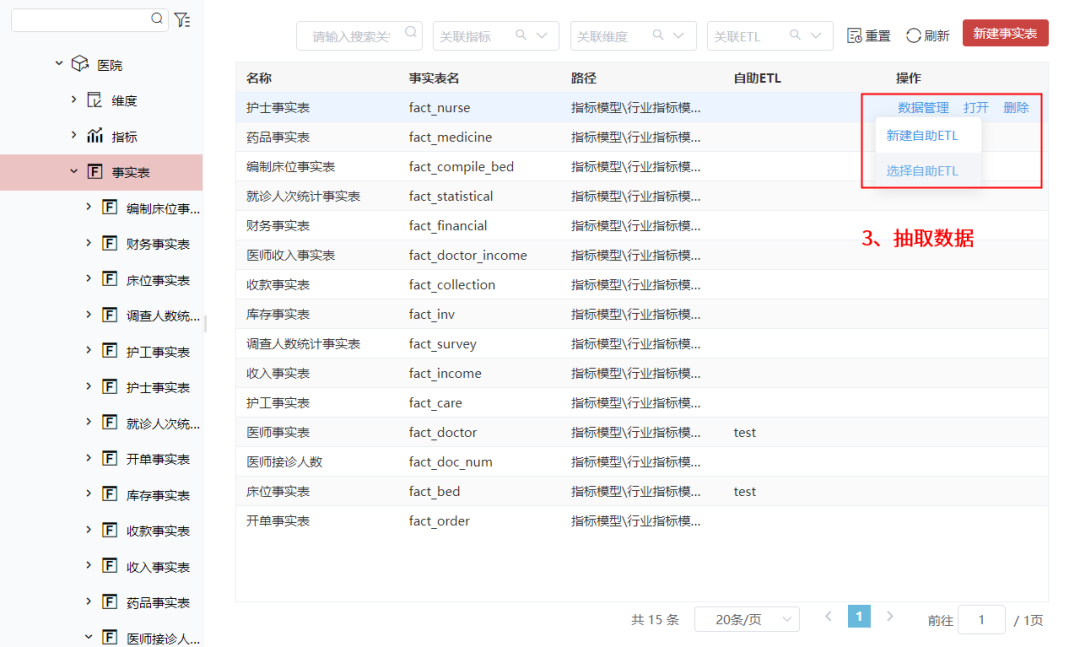Click the fact_doctor_income cell

pos(468,256)
